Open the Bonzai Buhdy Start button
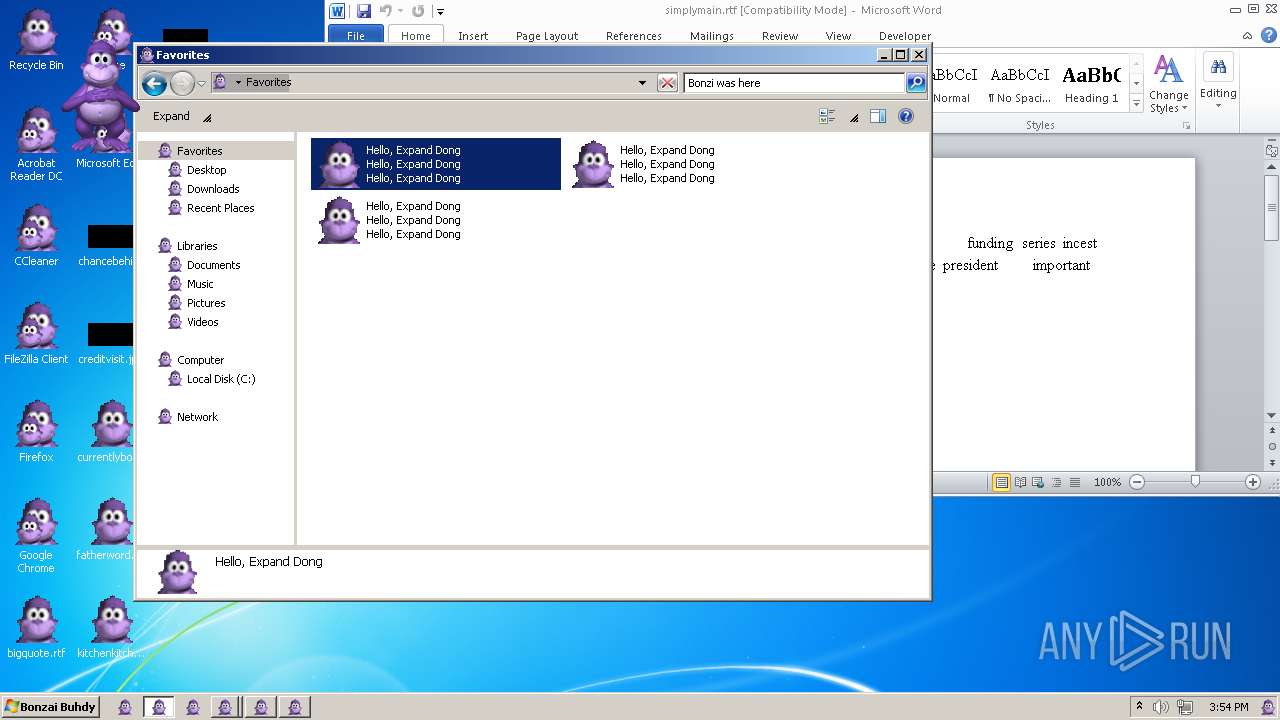The height and width of the screenshot is (720, 1280). coord(52,707)
